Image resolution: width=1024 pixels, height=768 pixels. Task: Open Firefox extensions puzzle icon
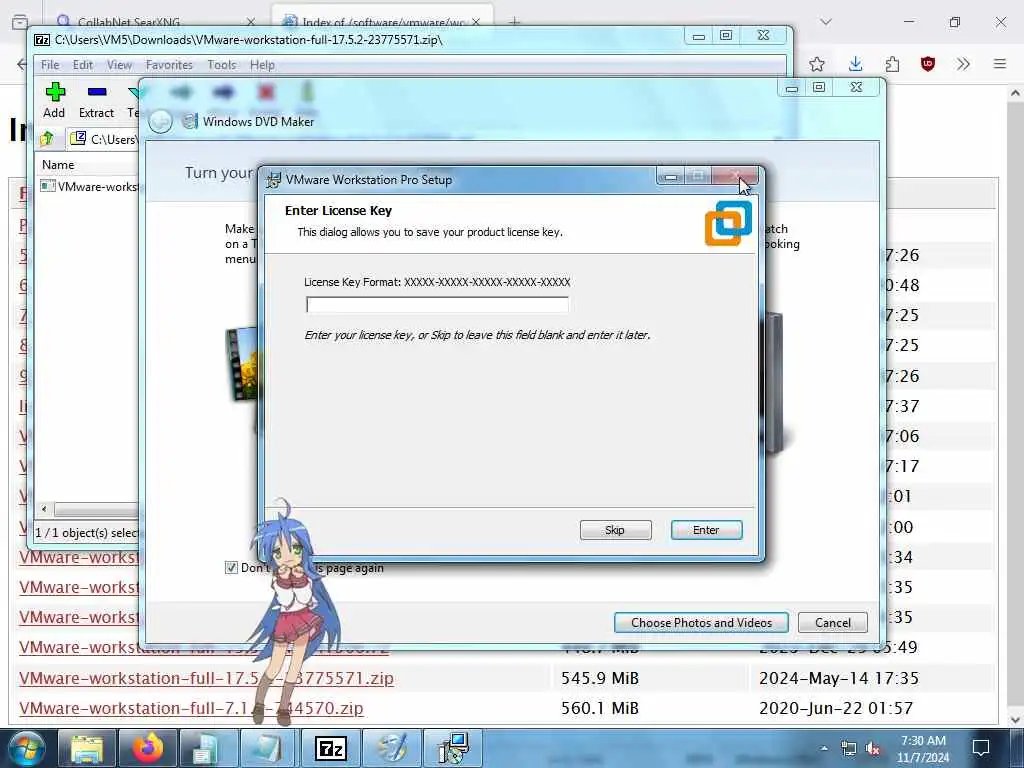click(x=892, y=64)
